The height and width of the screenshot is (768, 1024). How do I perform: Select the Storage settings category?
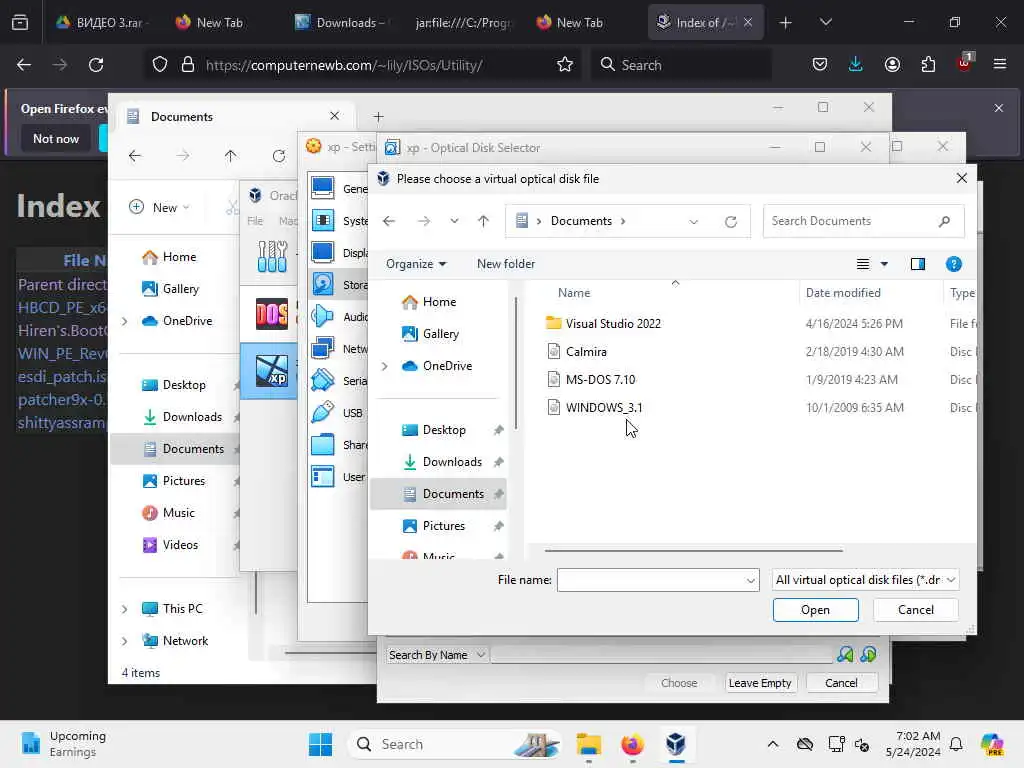(338, 285)
